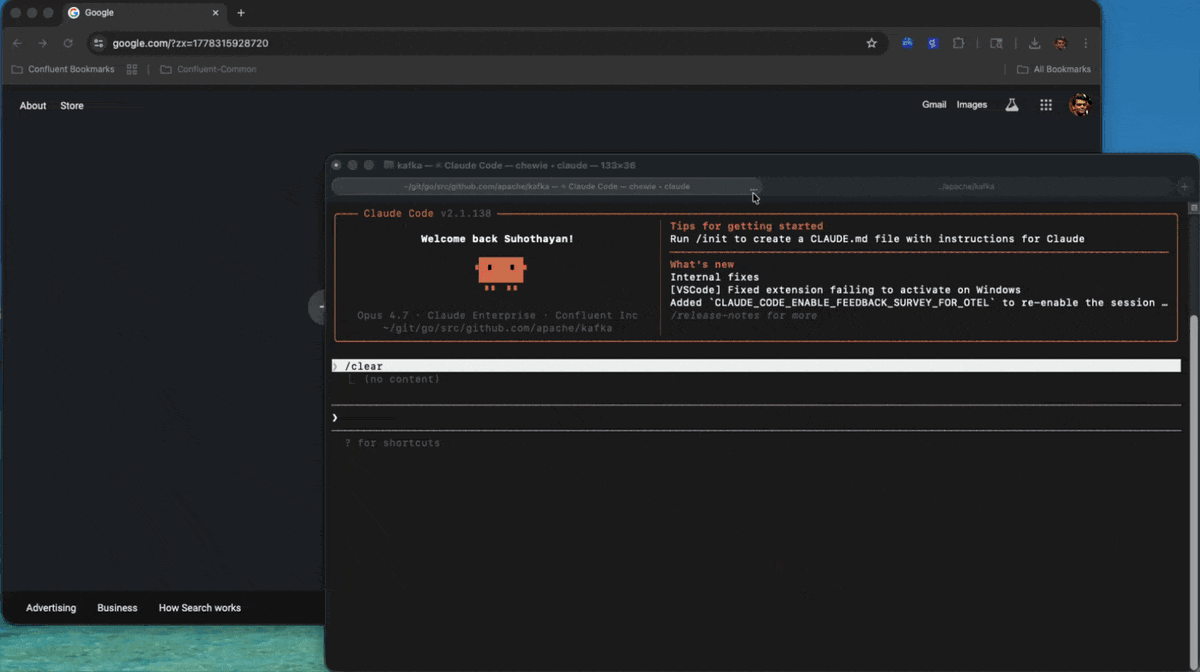Select terminal tab for Claude Code chewie
Screen dimensions: 1200x672
point(547,186)
